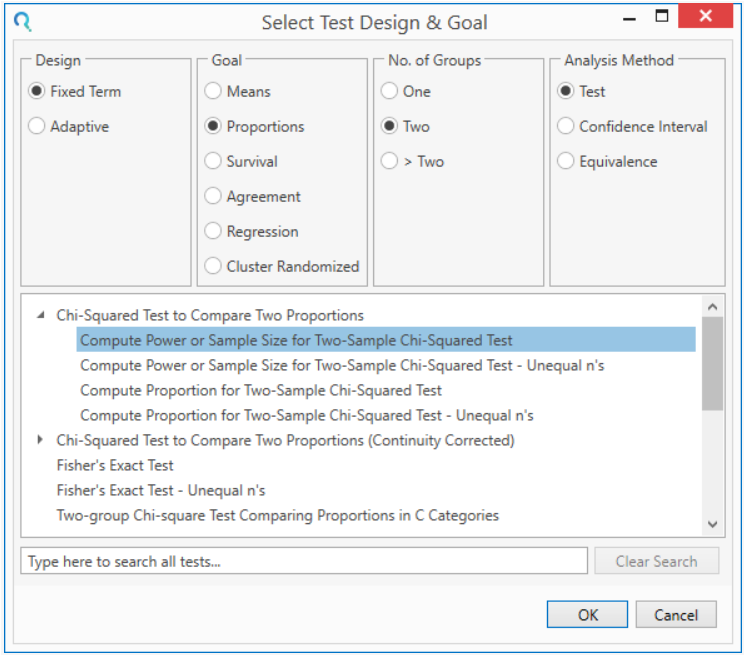Click the test list scroll down arrow
This screenshot has height=656, width=745.
click(712, 524)
